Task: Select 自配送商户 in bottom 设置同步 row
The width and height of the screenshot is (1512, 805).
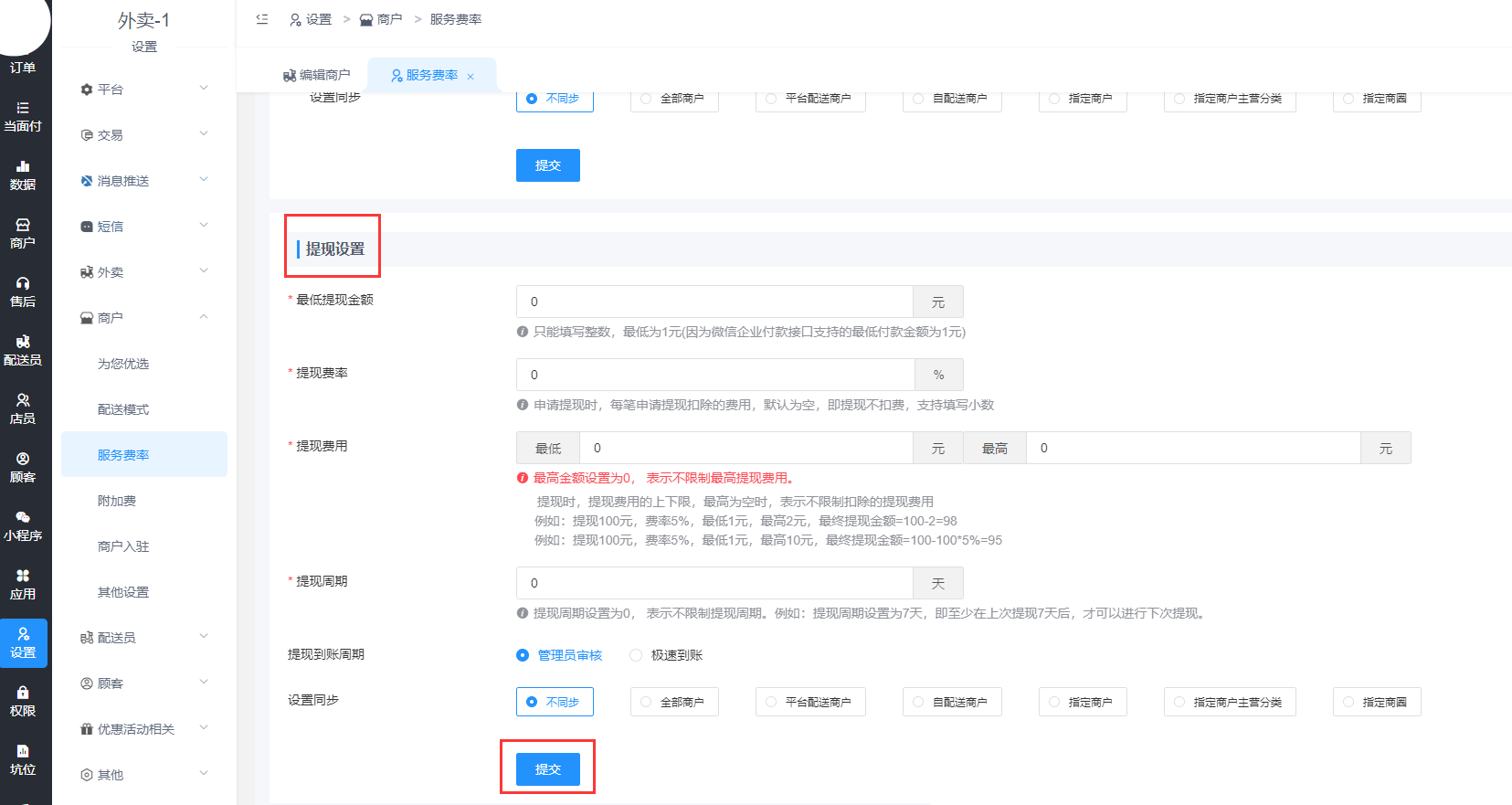Action: click(952, 702)
